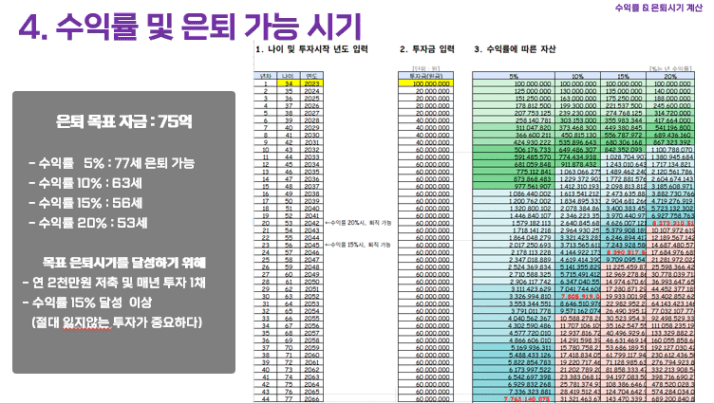The height and width of the screenshot is (404, 714).
Task: Select the '15%' return column header
Action: (x=623, y=76)
